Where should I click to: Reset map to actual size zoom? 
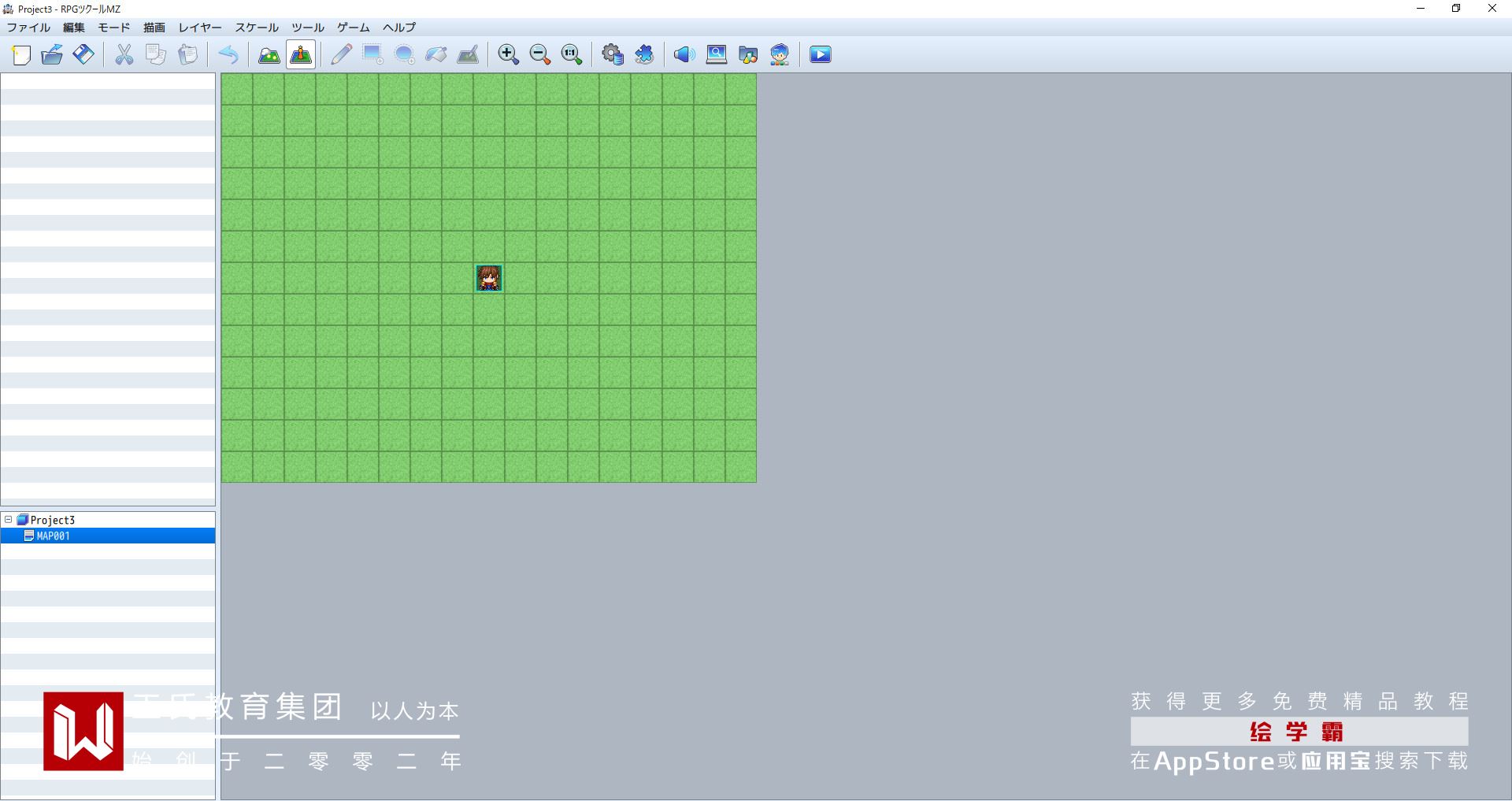pyautogui.click(x=572, y=54)
